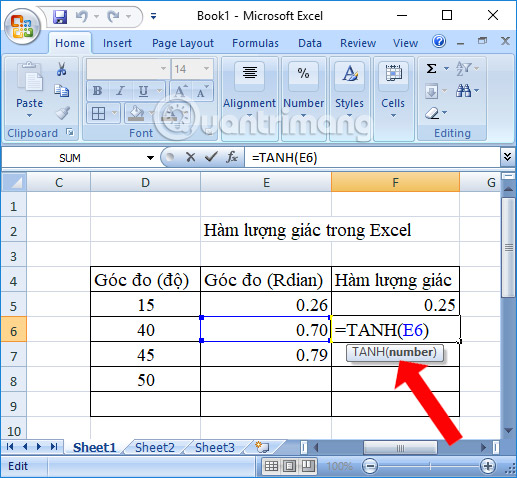This screenshot has height=478, width=517.
Task: Cancel formula entry with X
Action: 191,157
